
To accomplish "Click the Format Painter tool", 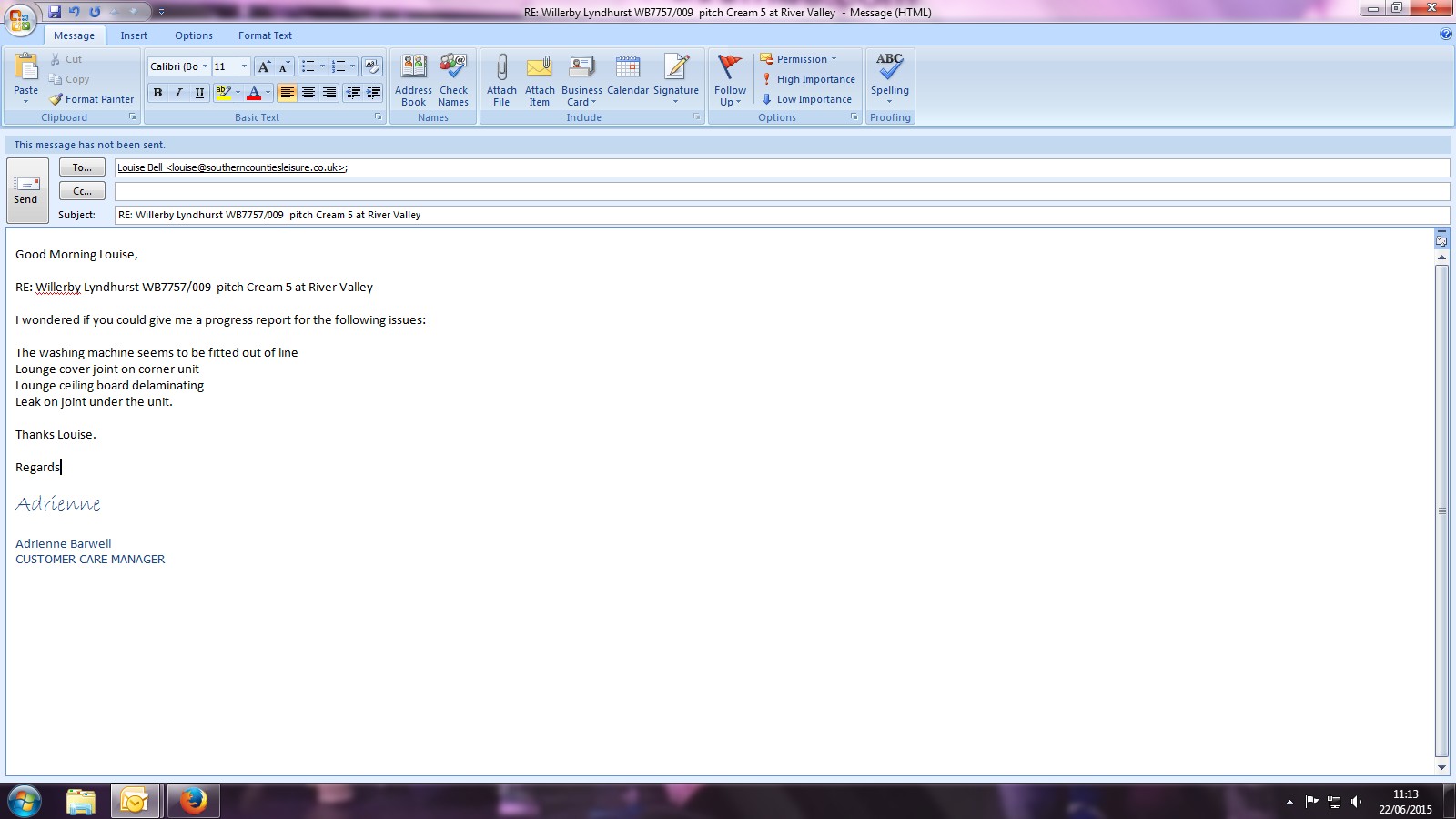I will 91,99.
